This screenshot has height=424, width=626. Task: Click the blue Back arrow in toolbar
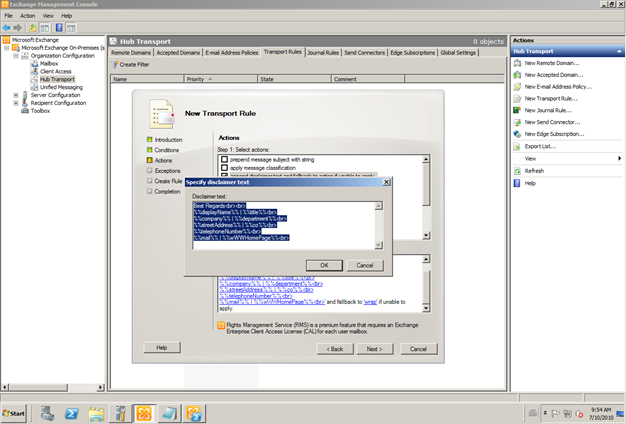coord(6,28)
